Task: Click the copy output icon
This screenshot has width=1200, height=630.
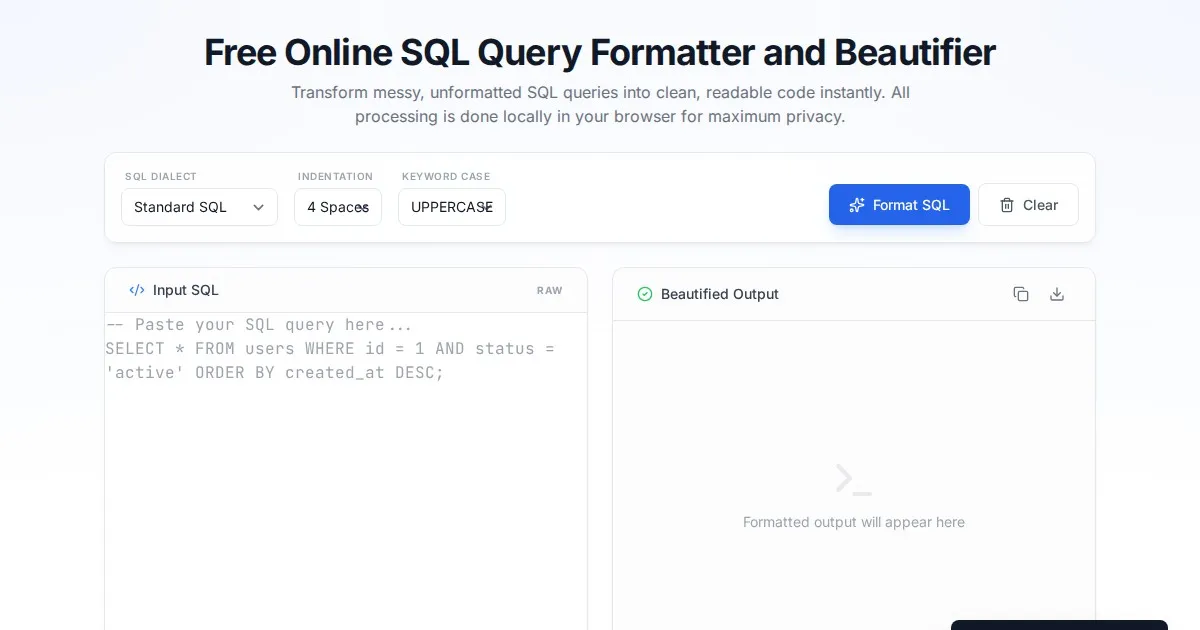Action: tap(1020, 294)
